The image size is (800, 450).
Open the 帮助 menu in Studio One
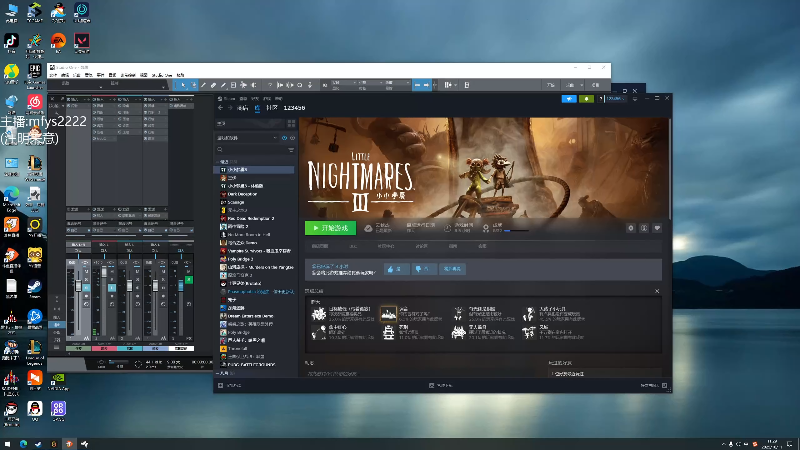point(180,75)
